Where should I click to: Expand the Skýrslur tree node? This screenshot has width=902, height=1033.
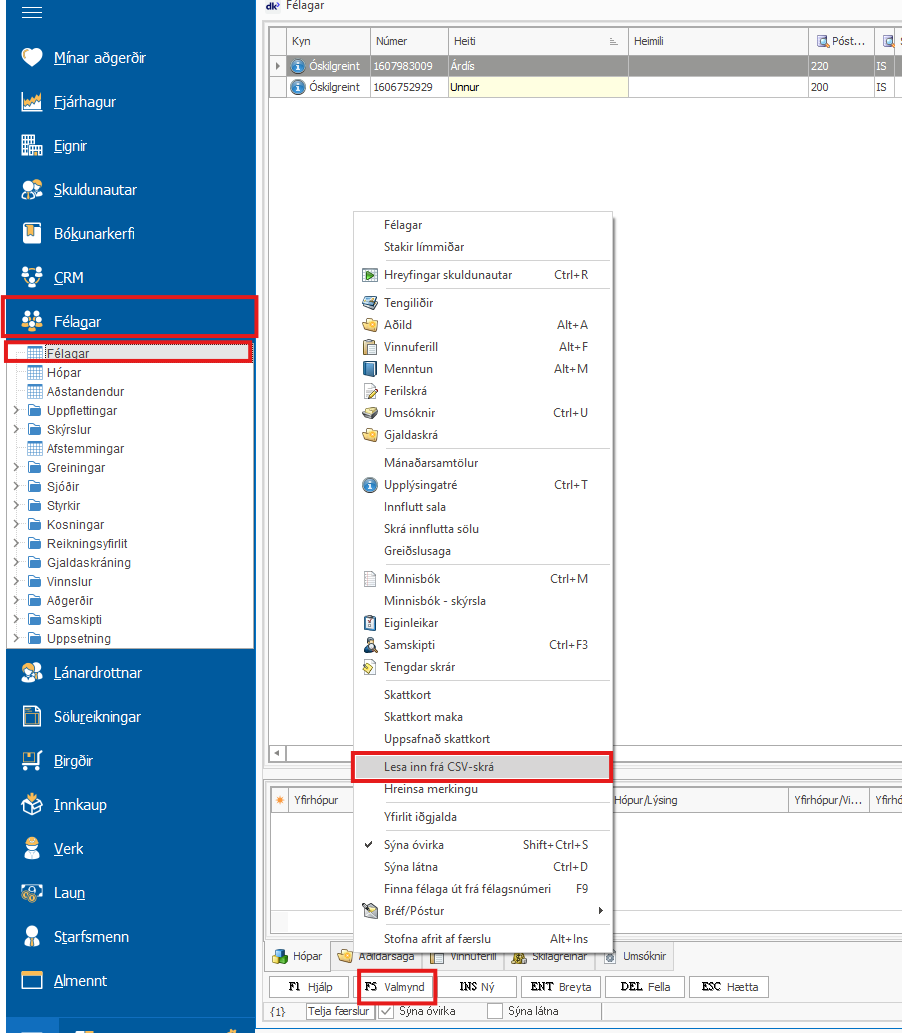pyautogui.click(x=15, y=430)
